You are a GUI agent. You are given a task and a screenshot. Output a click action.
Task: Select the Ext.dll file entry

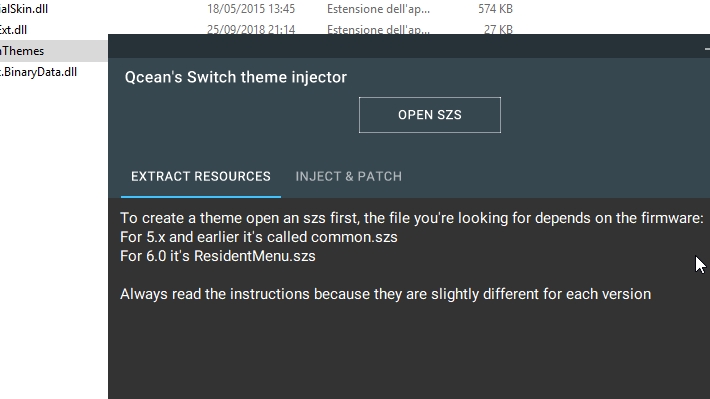click(x=13, y=30)
